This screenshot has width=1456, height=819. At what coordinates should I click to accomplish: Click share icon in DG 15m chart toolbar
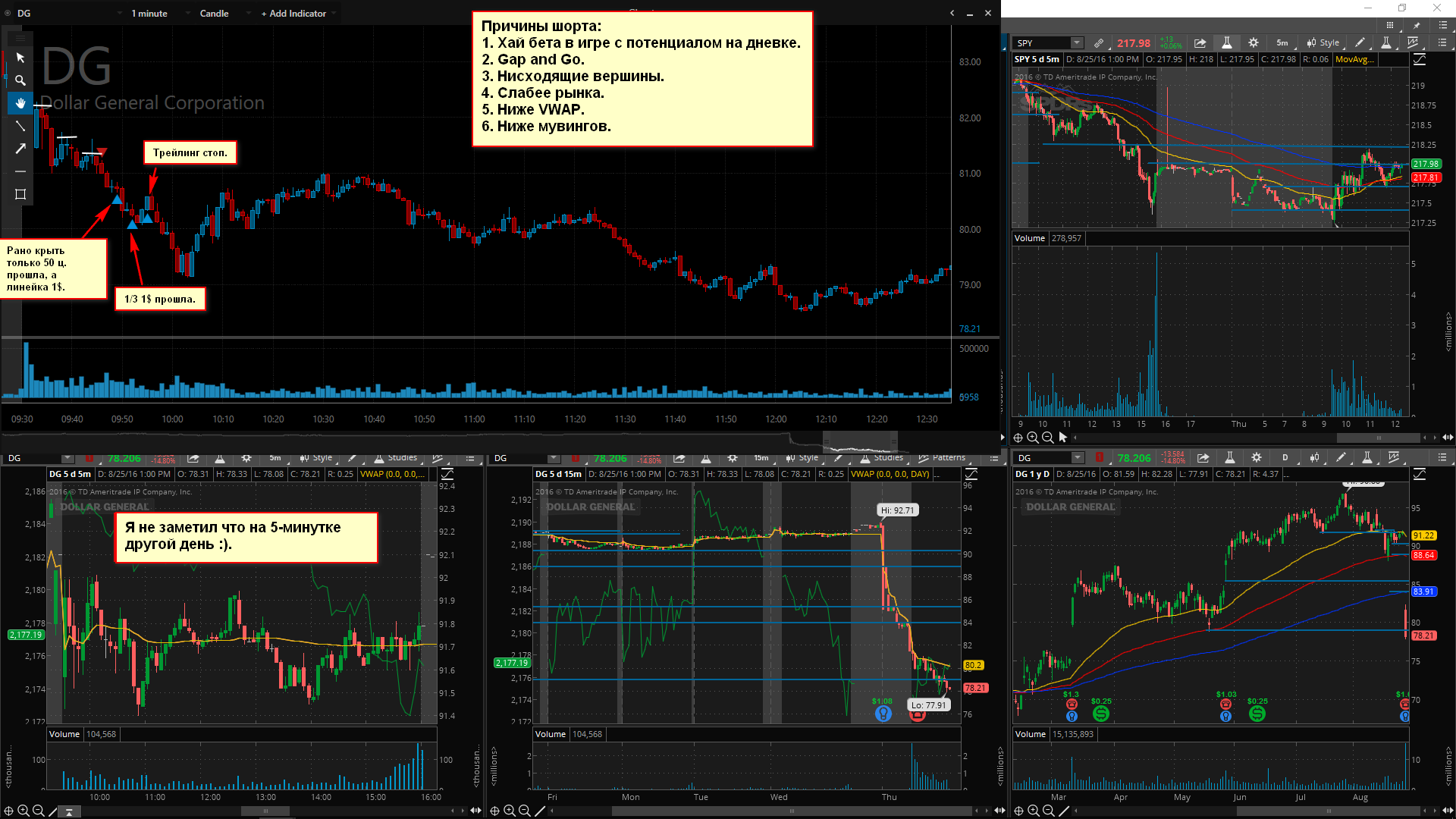point(679,458)
